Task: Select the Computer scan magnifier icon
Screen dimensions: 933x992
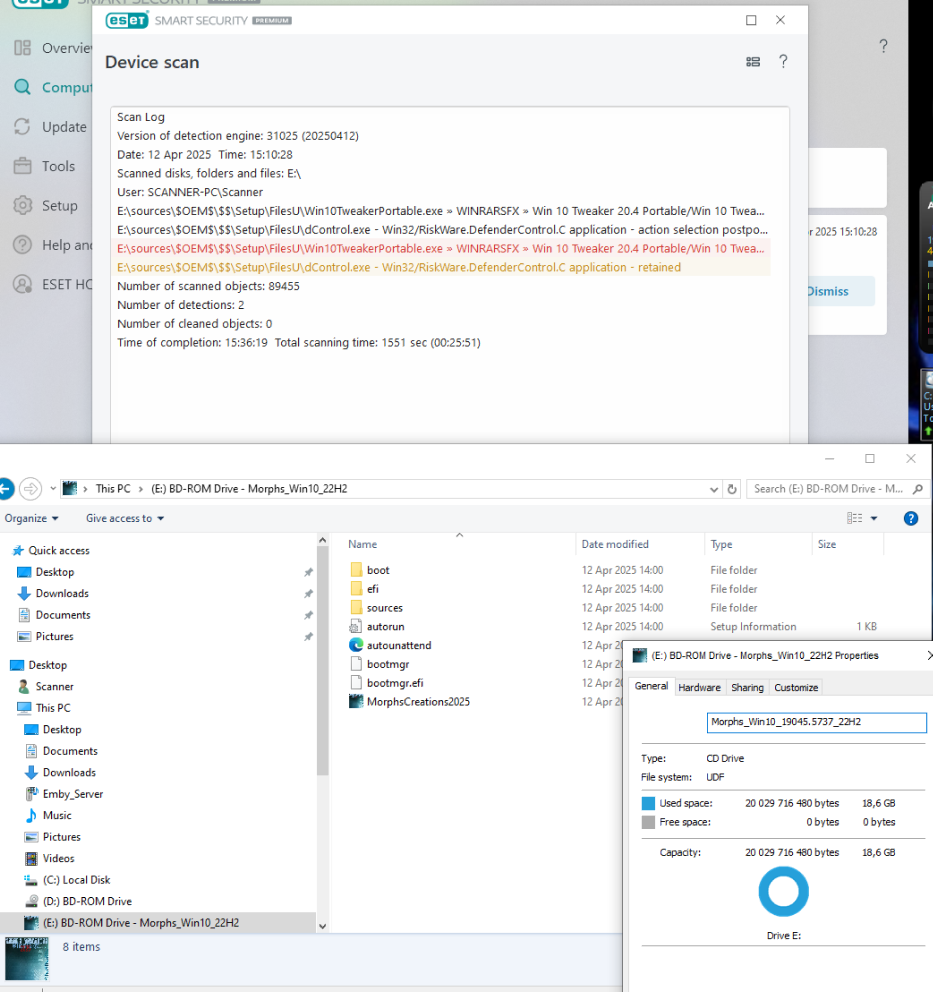Action: 23,87
